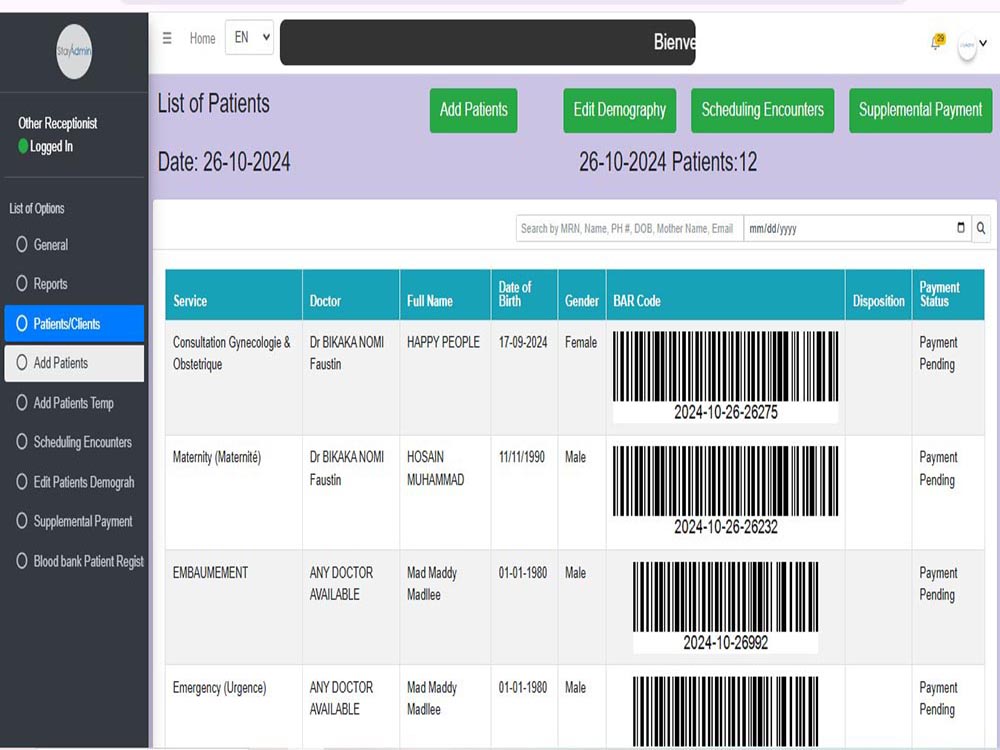Click the green Scheduling Encounters button
The height and width of the screenshot is (750, 1000).
[x=763, y=110]
